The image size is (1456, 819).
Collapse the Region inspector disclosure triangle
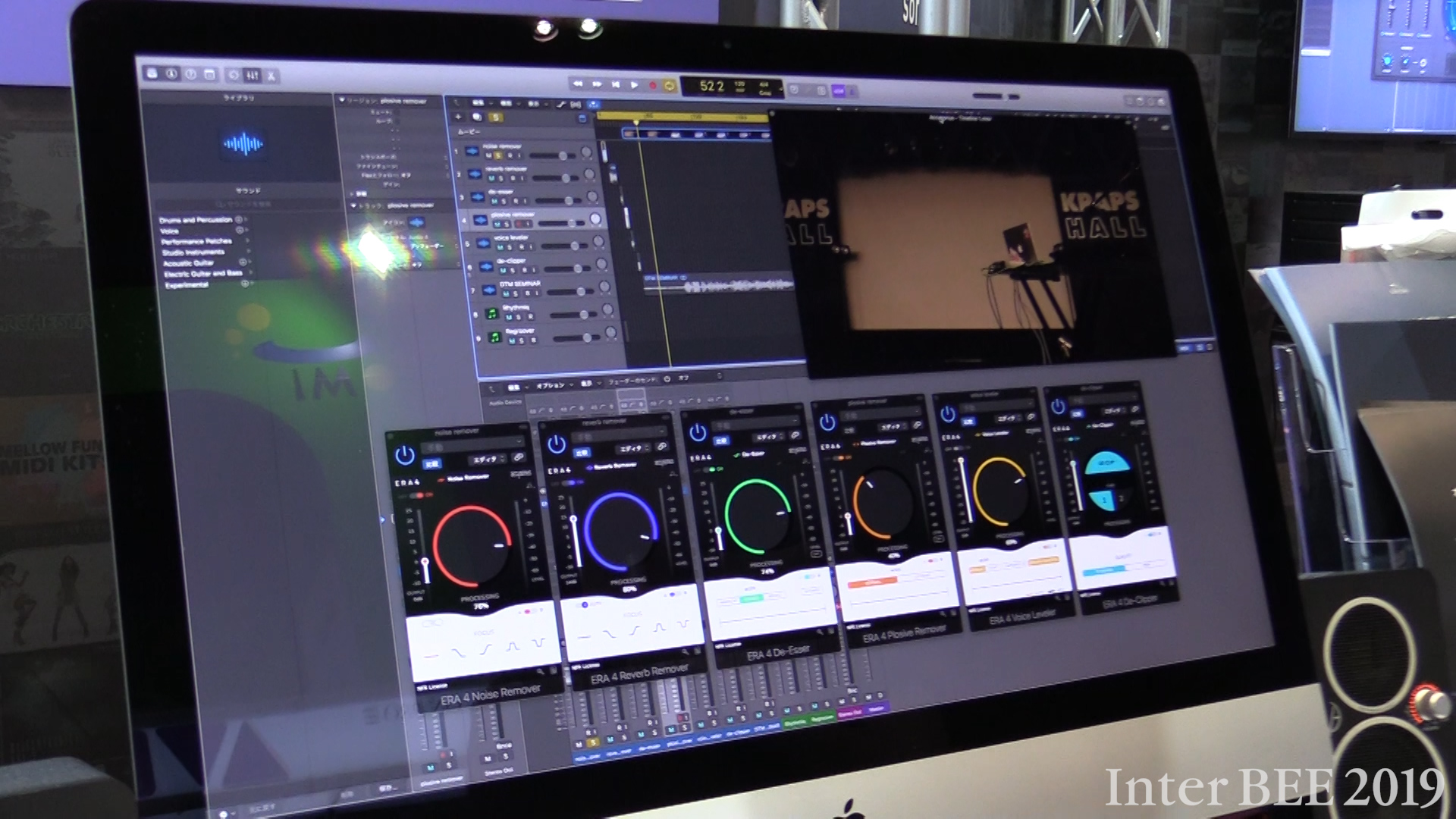tap(342, 100)
